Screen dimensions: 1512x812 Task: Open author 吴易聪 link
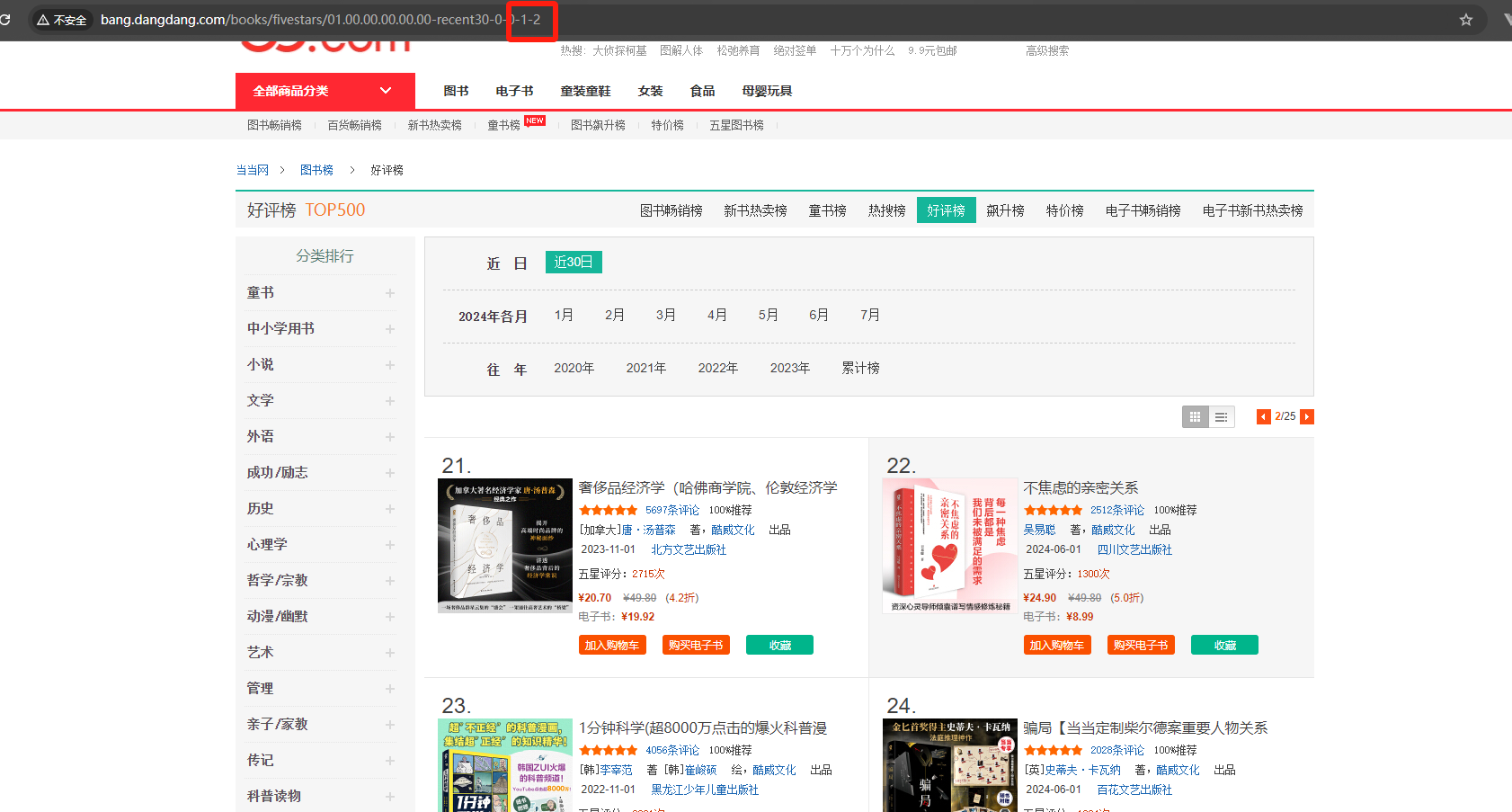(x=1039, y=530)
